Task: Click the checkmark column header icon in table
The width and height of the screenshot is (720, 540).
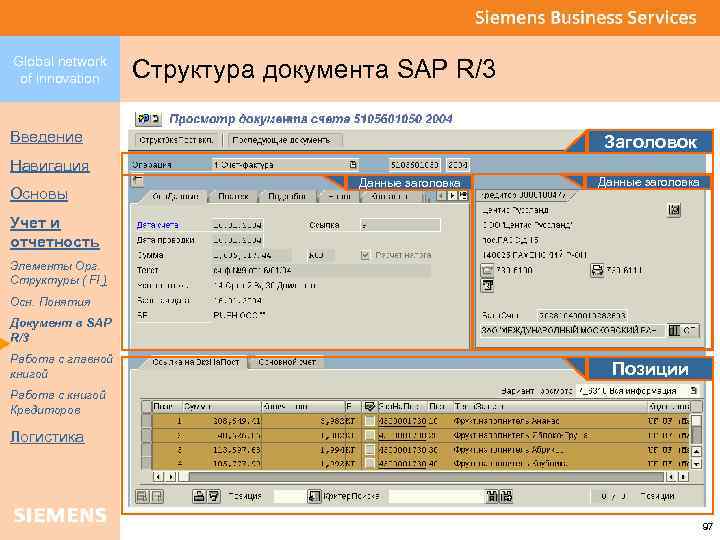Action: (x=369, y=406)
